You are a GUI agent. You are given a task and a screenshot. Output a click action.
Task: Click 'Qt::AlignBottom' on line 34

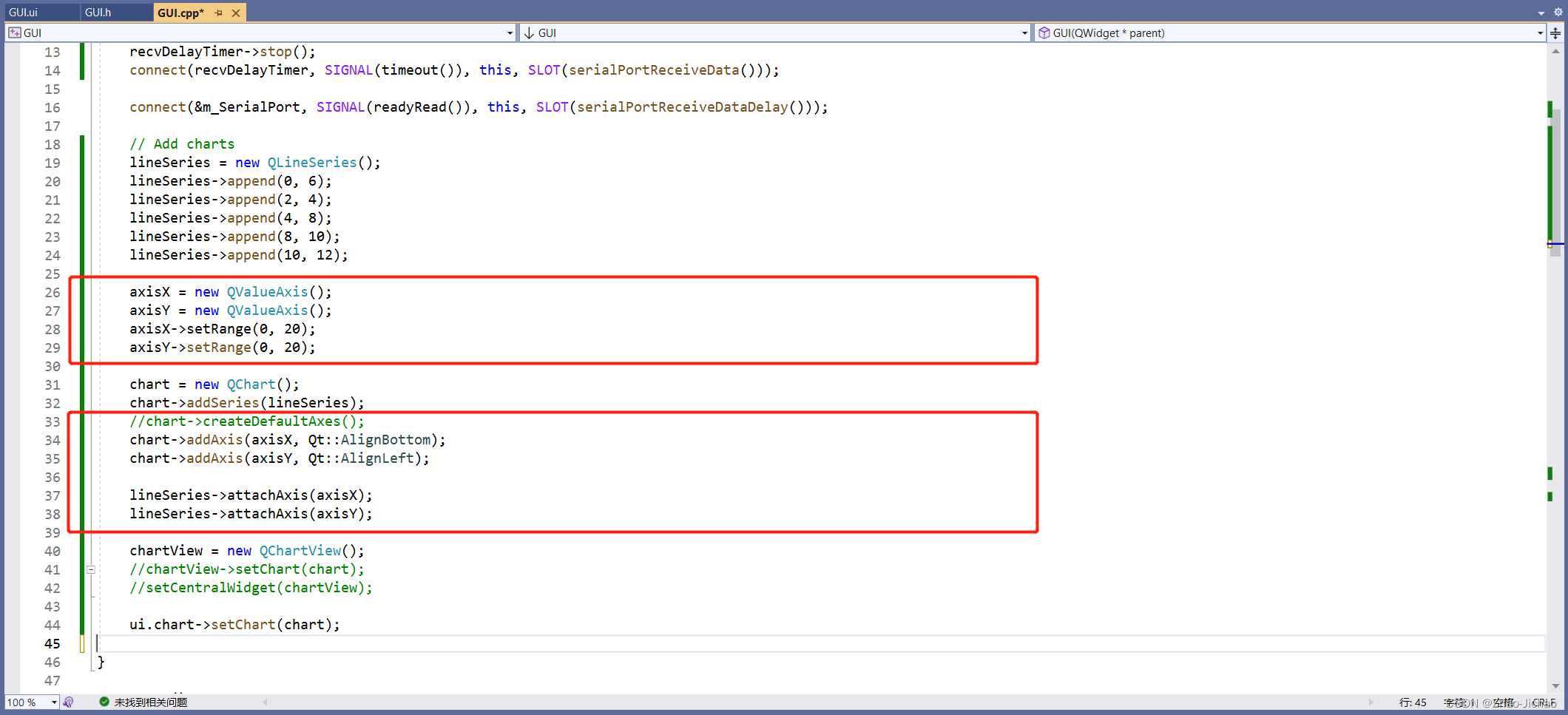tap(370, 440)
